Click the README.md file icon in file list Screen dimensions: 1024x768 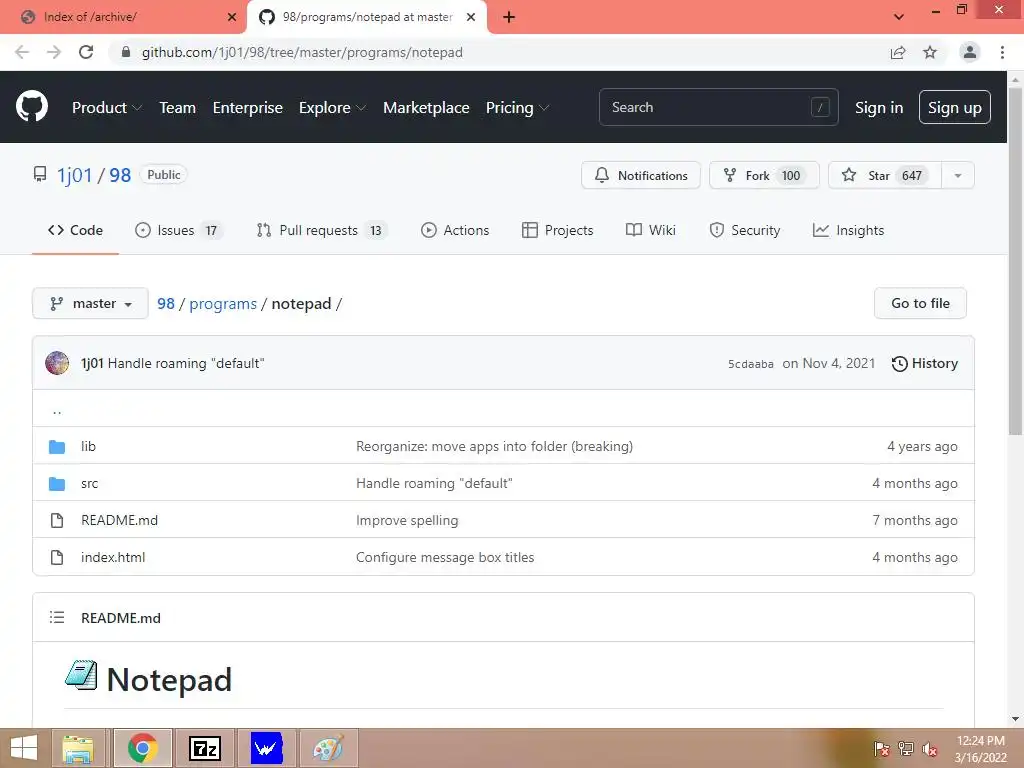pyautogui.click(x=57, y=520)
